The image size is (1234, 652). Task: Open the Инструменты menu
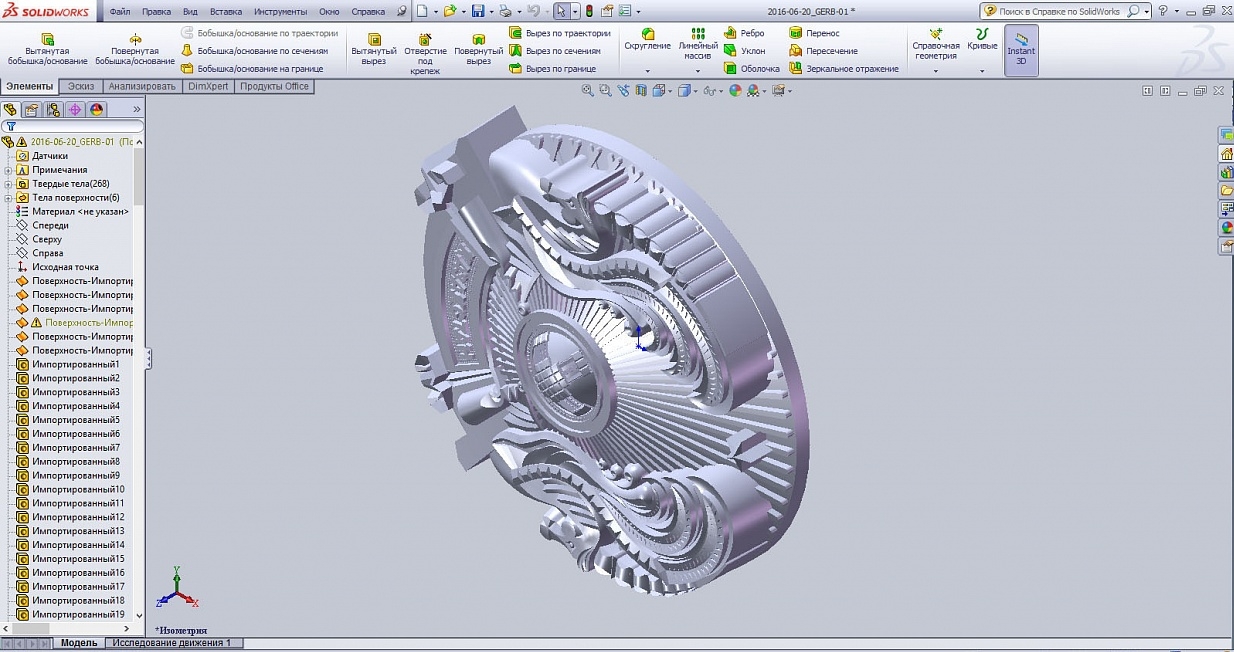click(x=280, y=11)
